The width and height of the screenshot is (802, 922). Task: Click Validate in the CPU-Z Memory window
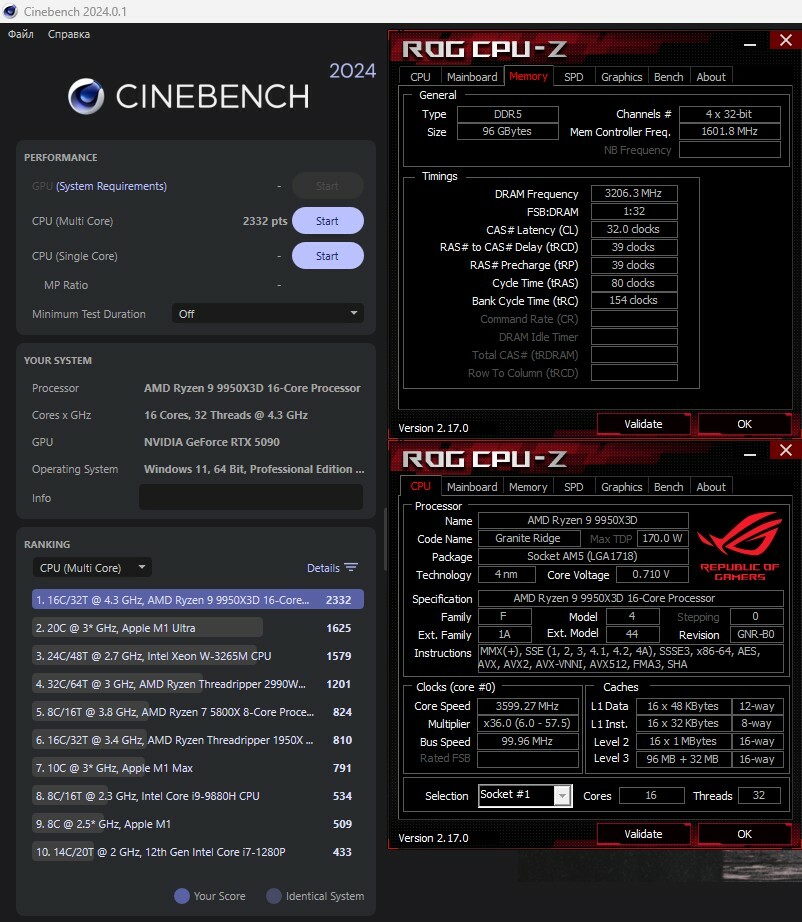coord(643,424)
